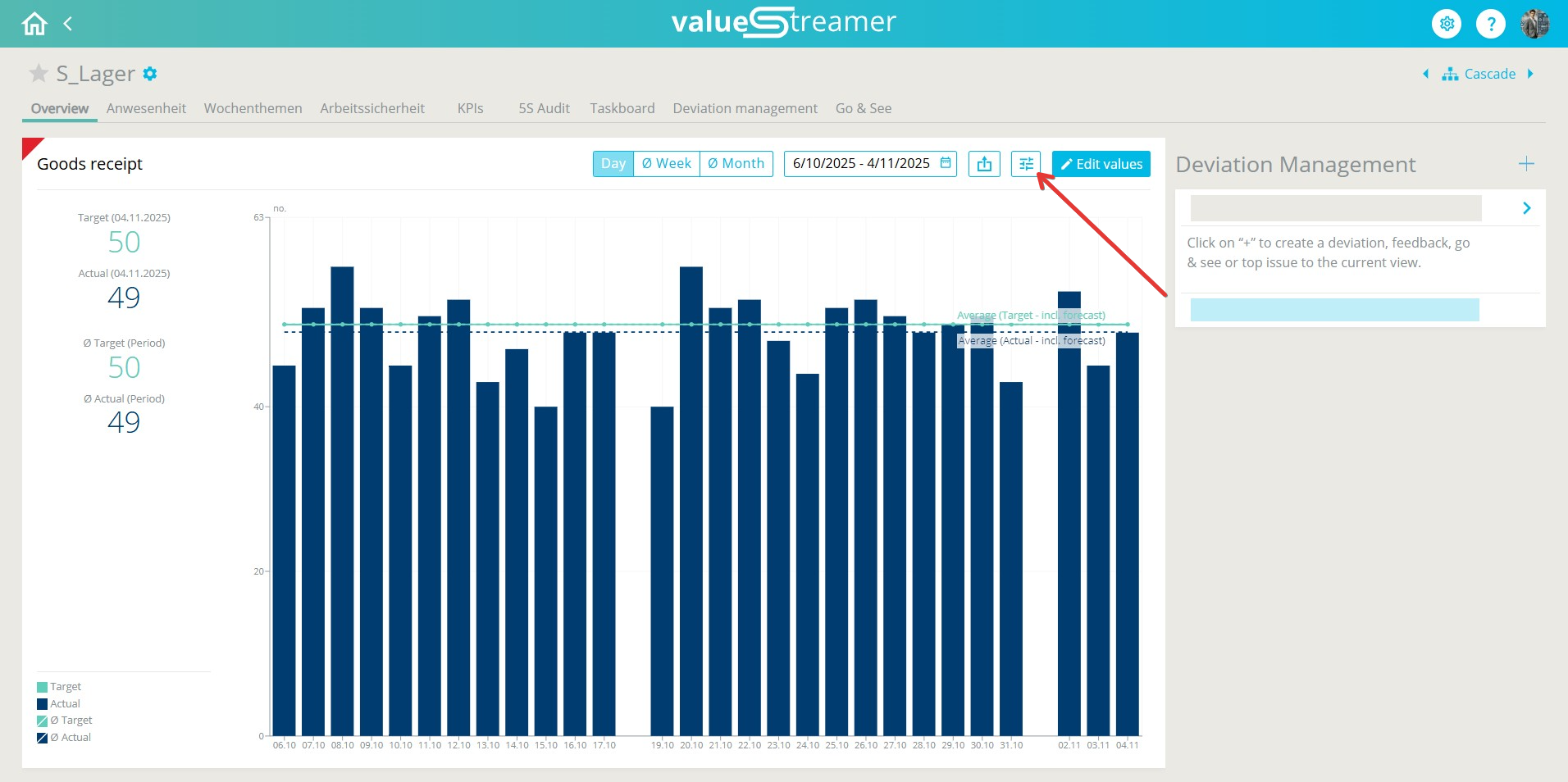The width and height of the screenshot is (1568, 782).
Task: Open the 5S Audit tab
Action: pos(544,108)
